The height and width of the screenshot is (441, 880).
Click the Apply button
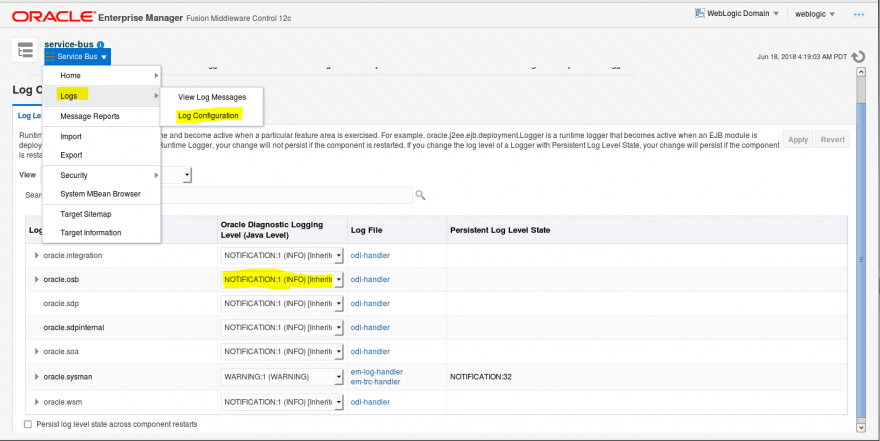[x=798, y=140]
